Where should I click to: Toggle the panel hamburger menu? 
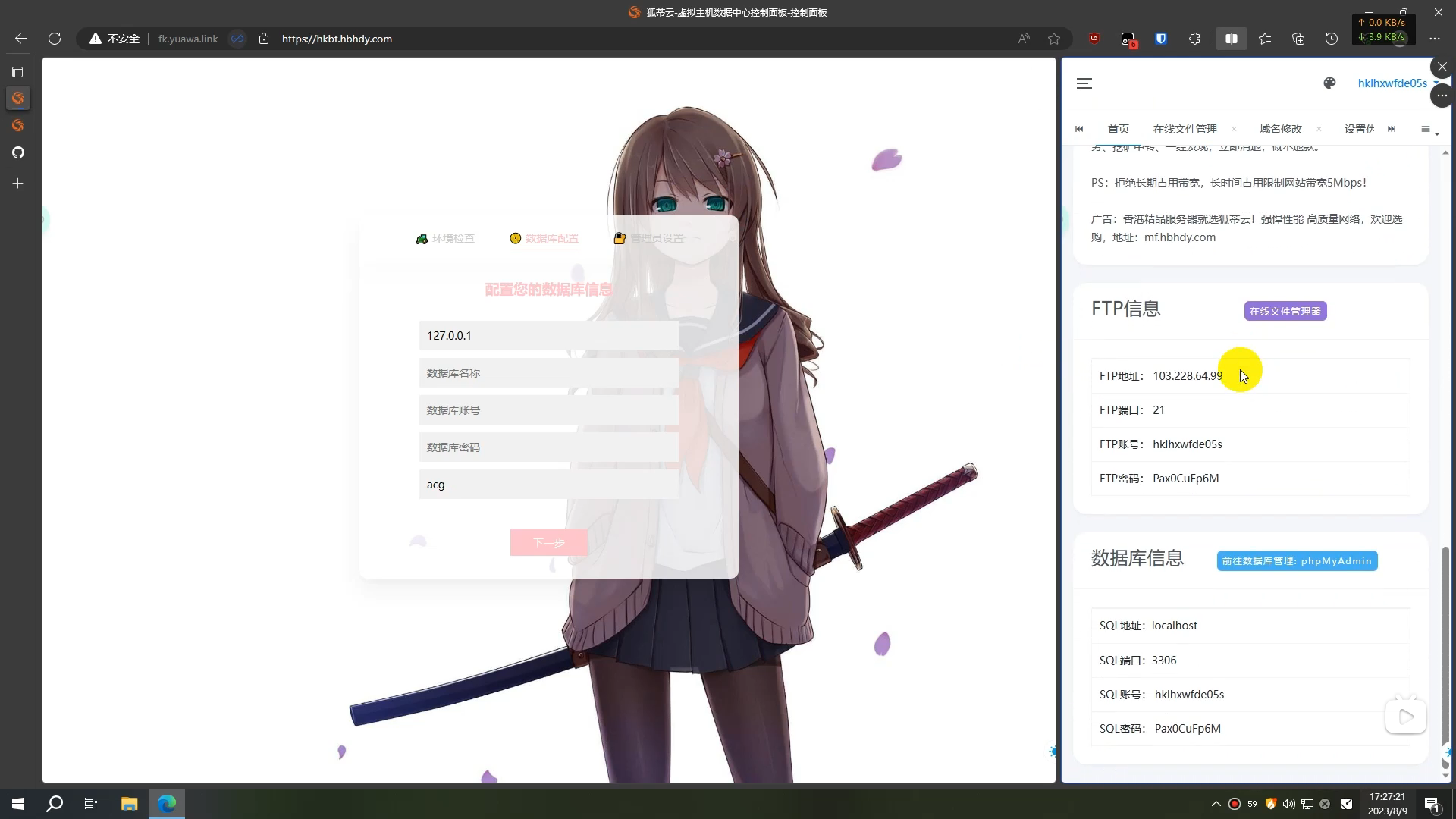[1084, 83]
